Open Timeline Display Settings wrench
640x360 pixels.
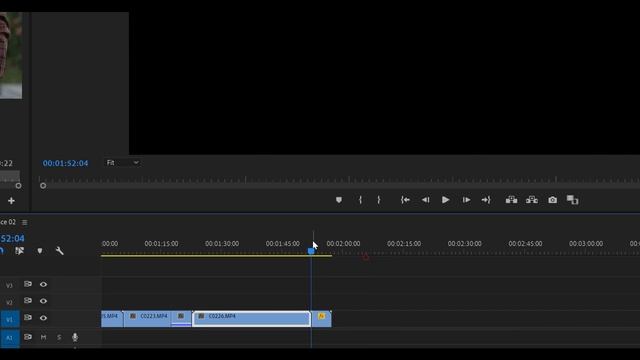tap(60, 251)
